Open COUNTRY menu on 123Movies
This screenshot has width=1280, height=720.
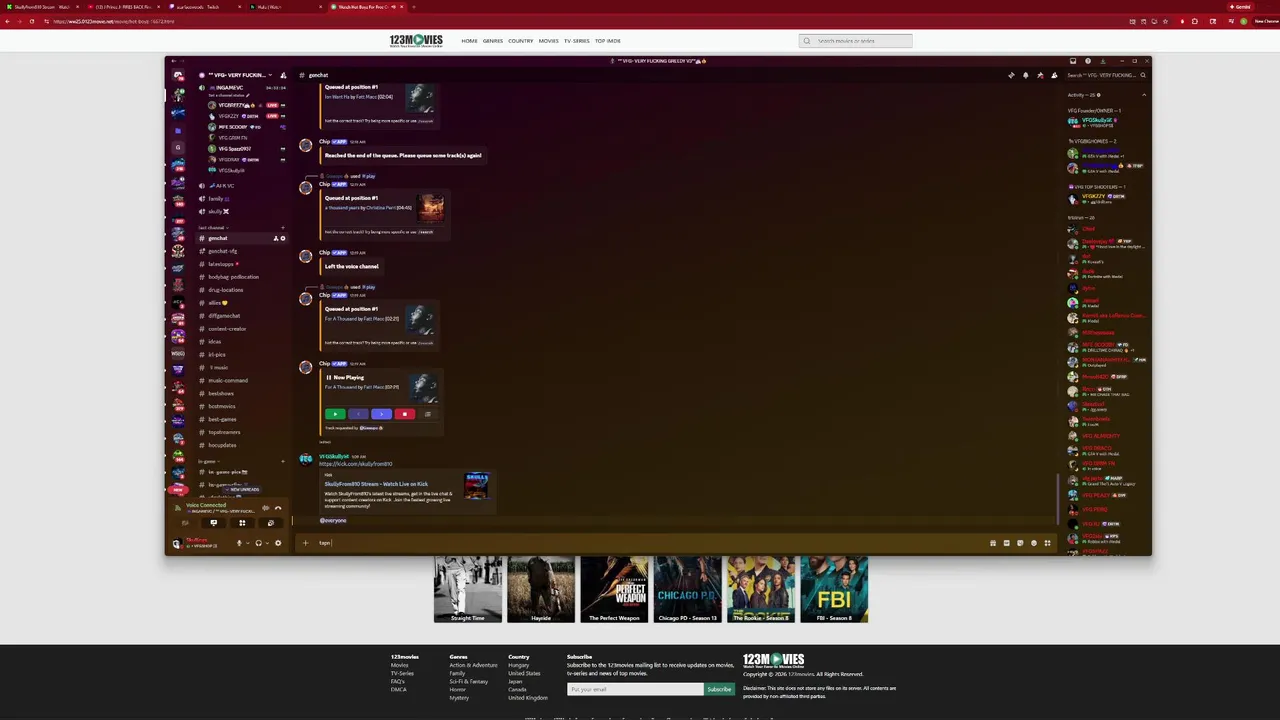(520, 41)
